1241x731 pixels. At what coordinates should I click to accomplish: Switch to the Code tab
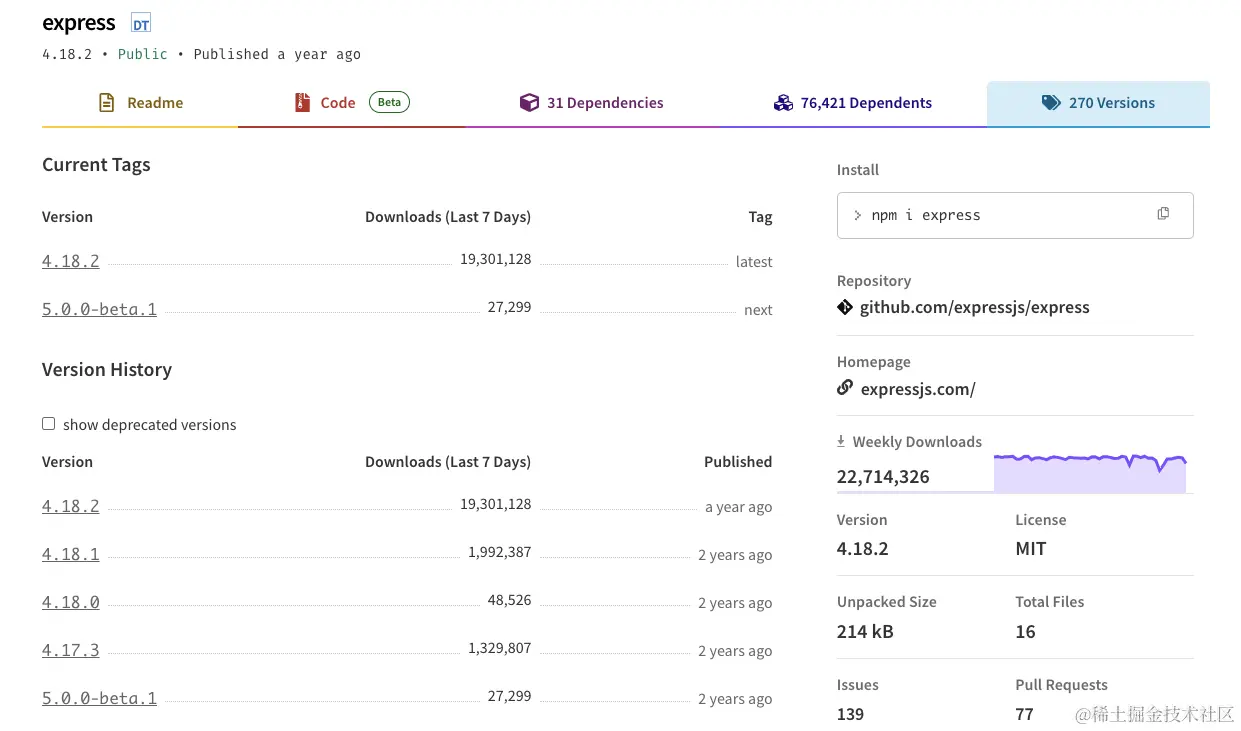click(352, 103)
